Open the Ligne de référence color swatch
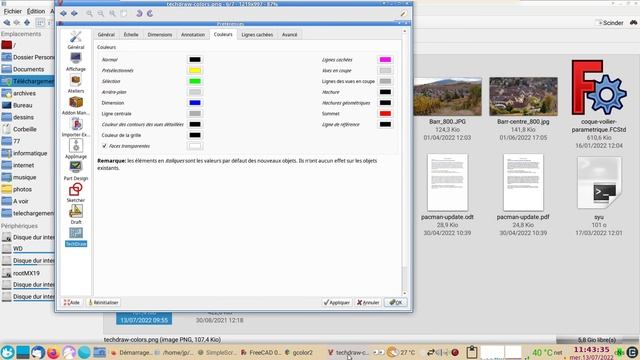 385,124
